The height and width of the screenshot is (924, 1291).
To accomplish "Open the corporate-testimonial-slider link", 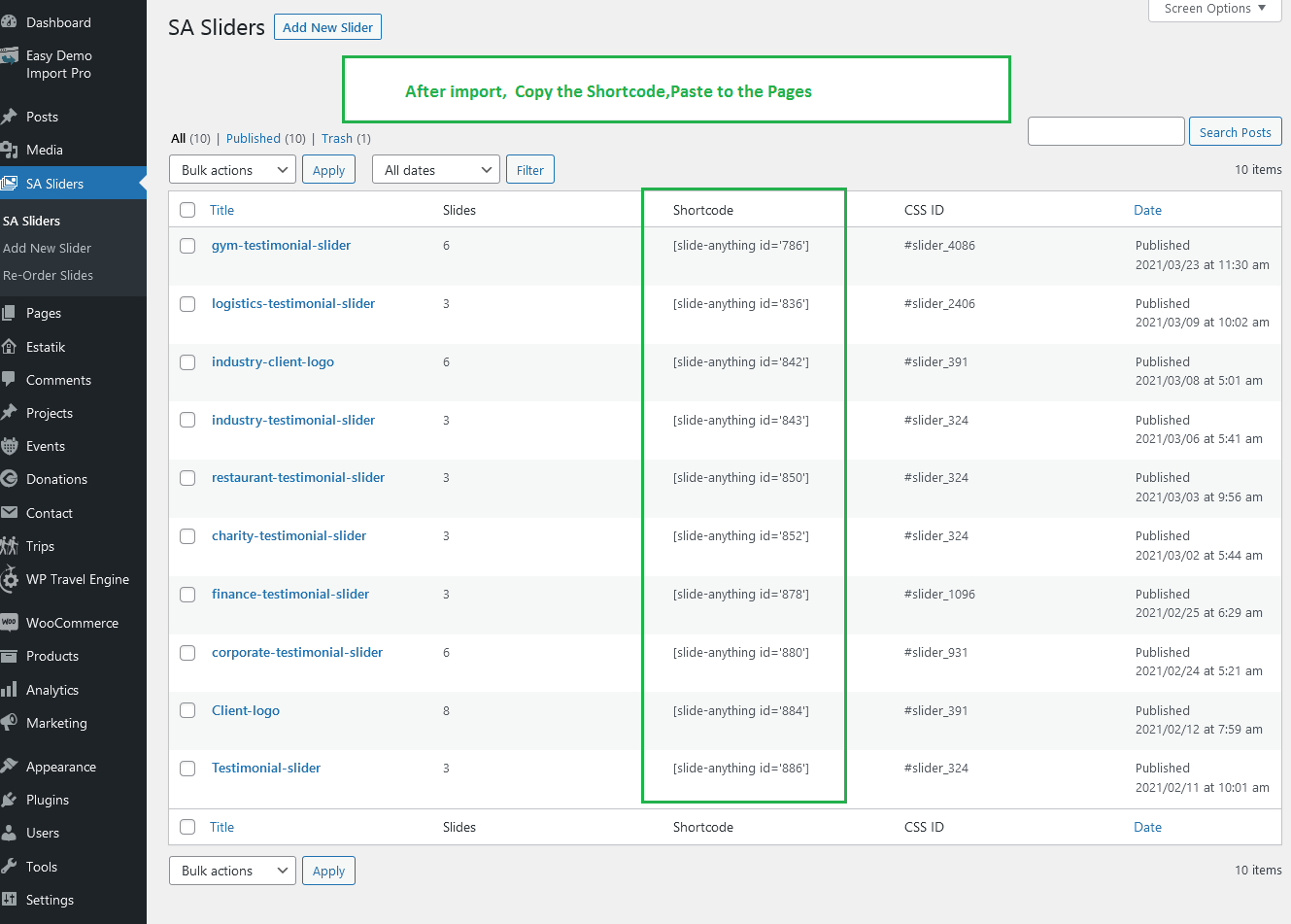I will tap(297, 652).
